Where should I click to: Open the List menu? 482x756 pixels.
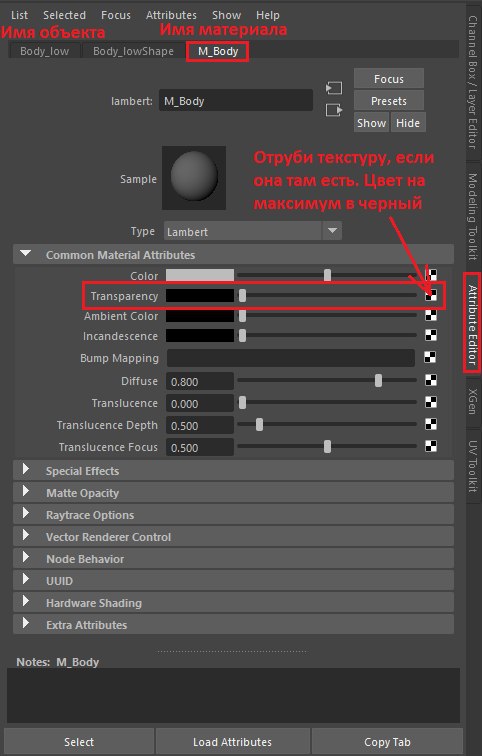19,15
